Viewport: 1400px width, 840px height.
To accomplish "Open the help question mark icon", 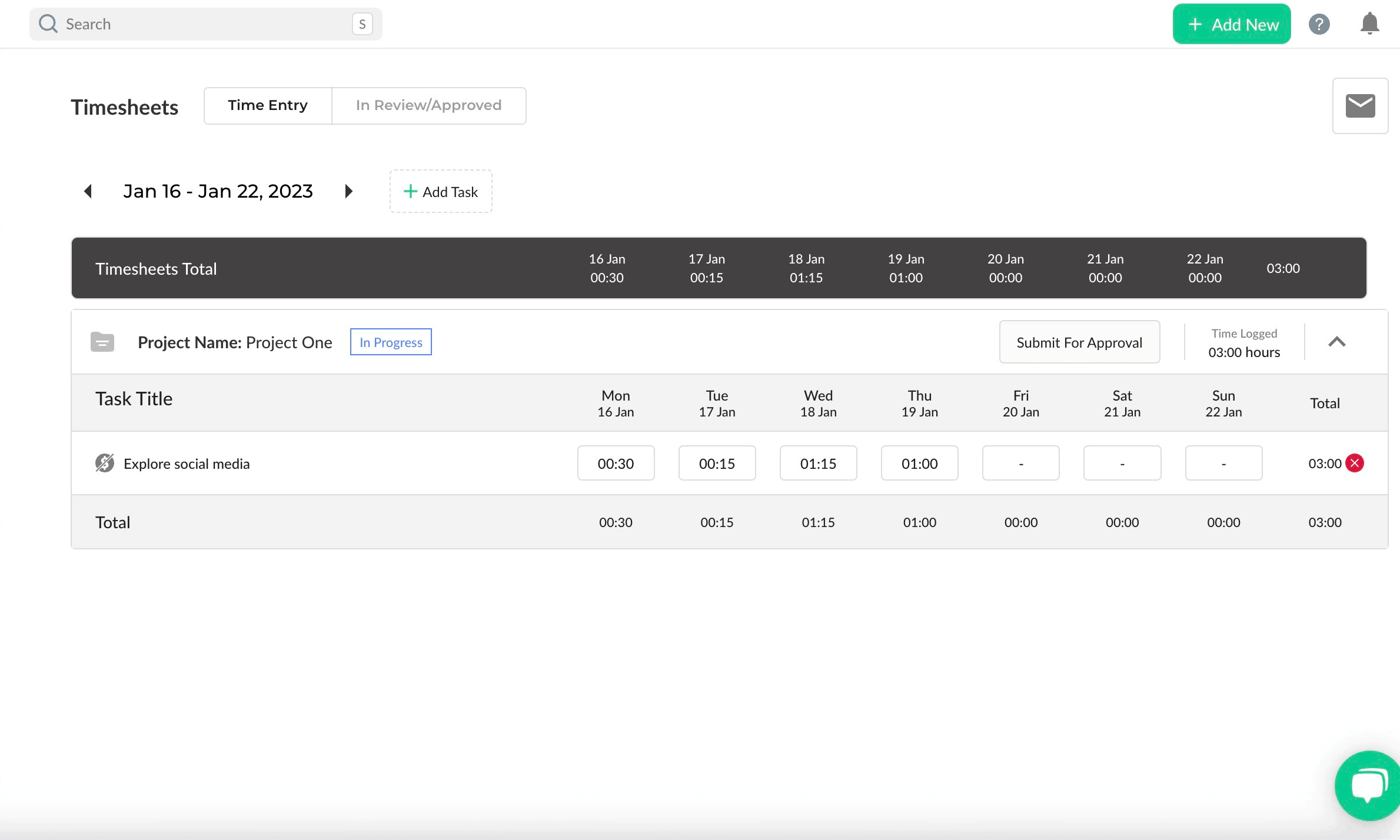I will point(1319,24).
